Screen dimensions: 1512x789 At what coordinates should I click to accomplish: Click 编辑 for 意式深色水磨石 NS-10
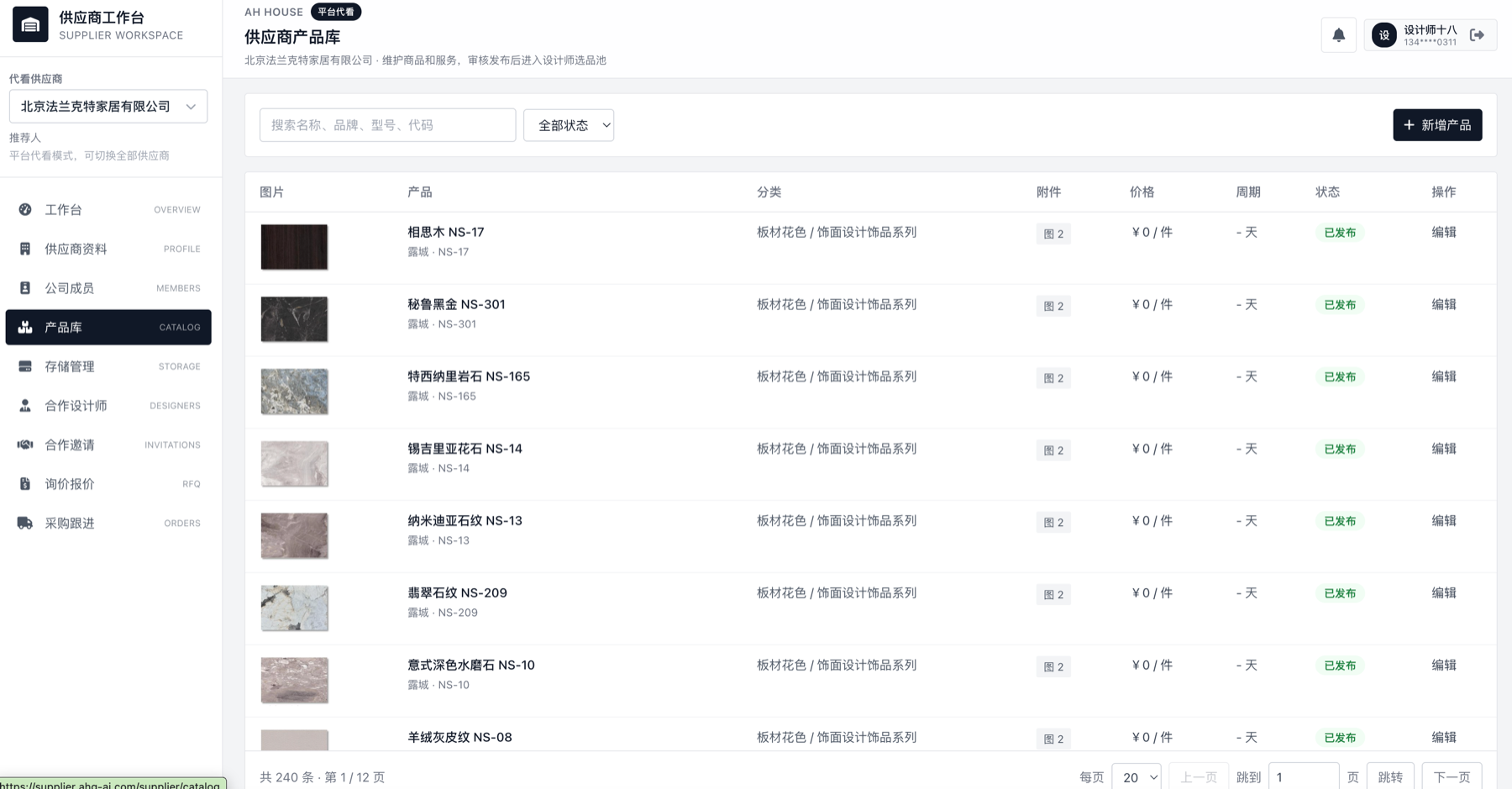click(1444, 665)
